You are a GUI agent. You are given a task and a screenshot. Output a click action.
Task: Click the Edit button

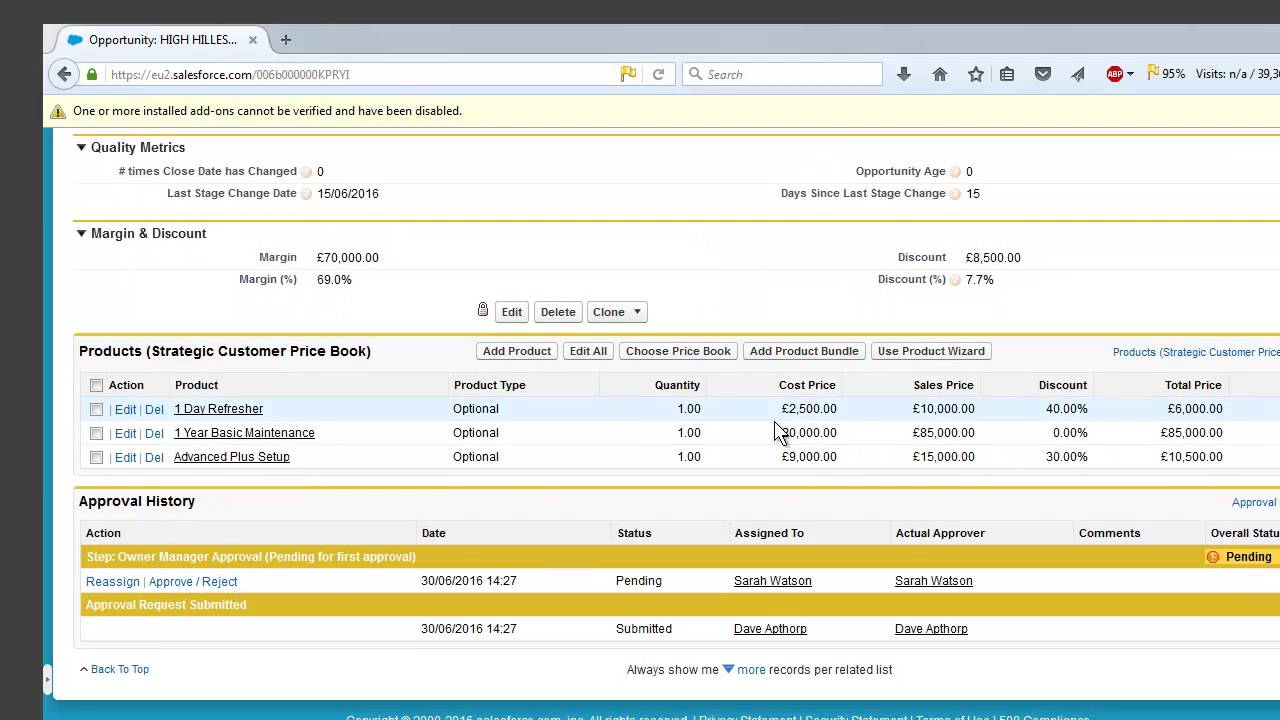click(512, 312)
